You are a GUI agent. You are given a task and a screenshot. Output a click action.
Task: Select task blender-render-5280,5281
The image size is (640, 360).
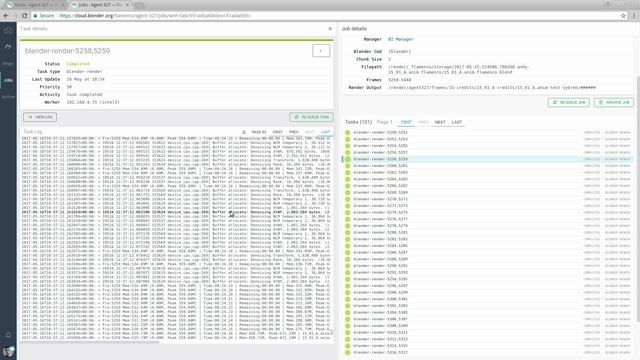(488, 232)
